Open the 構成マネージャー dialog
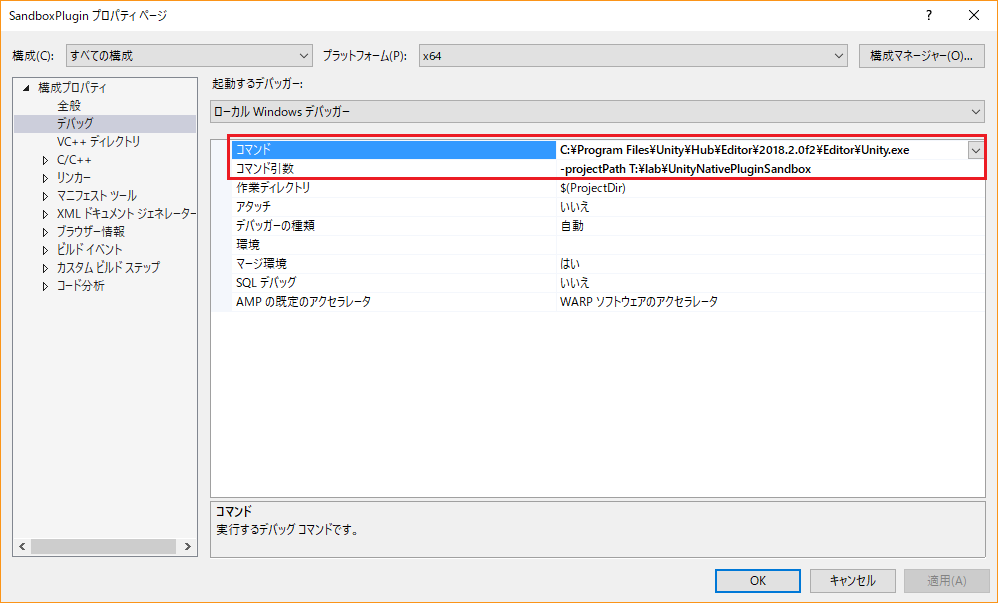 pyautogui.click(x=921, y=55)
